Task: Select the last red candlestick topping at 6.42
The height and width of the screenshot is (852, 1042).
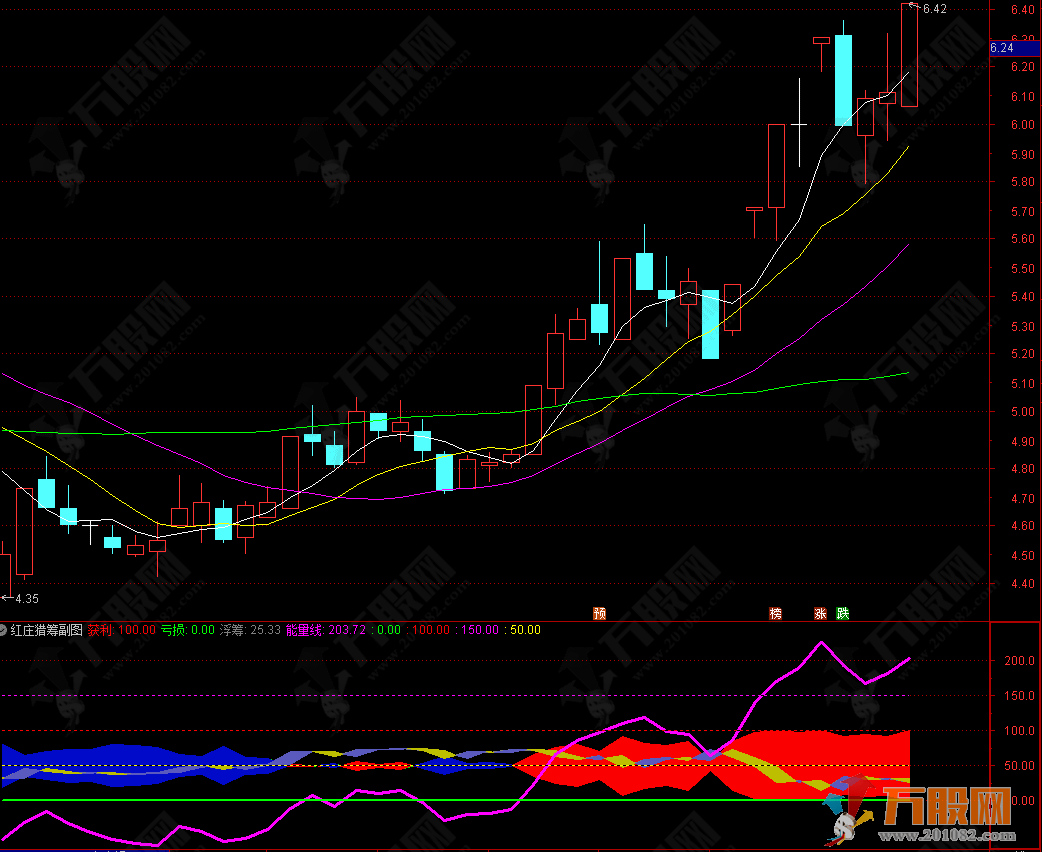Action: tap(909, 55)
